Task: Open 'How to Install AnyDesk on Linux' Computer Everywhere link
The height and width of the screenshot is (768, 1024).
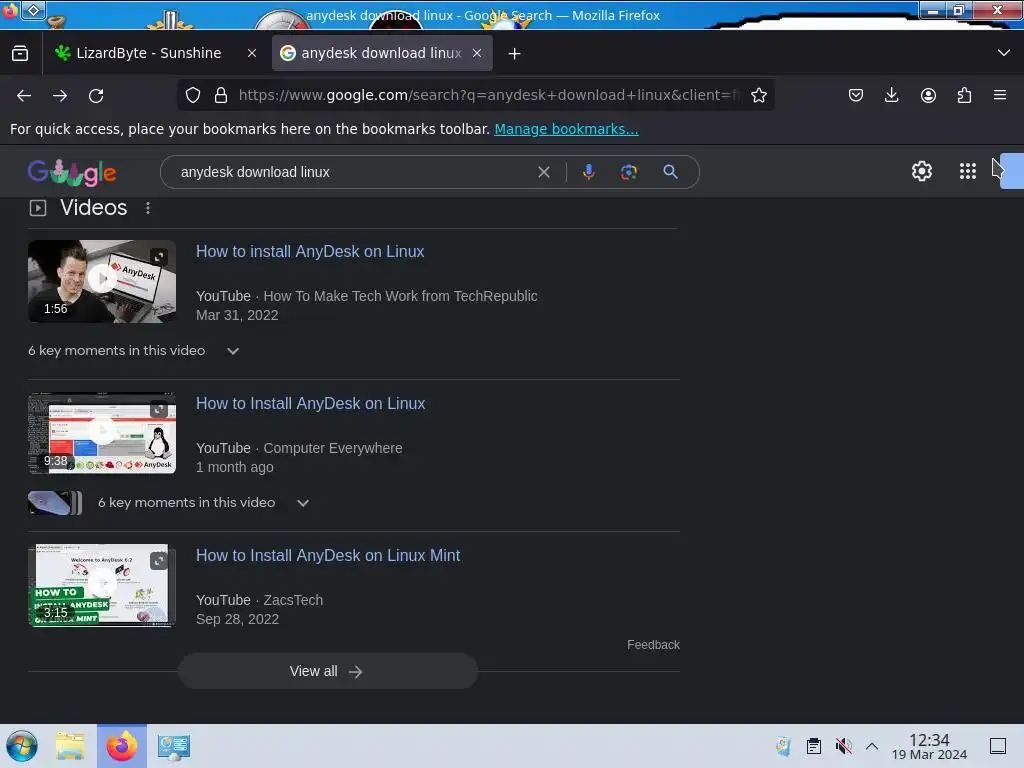Action: point(310,404)
